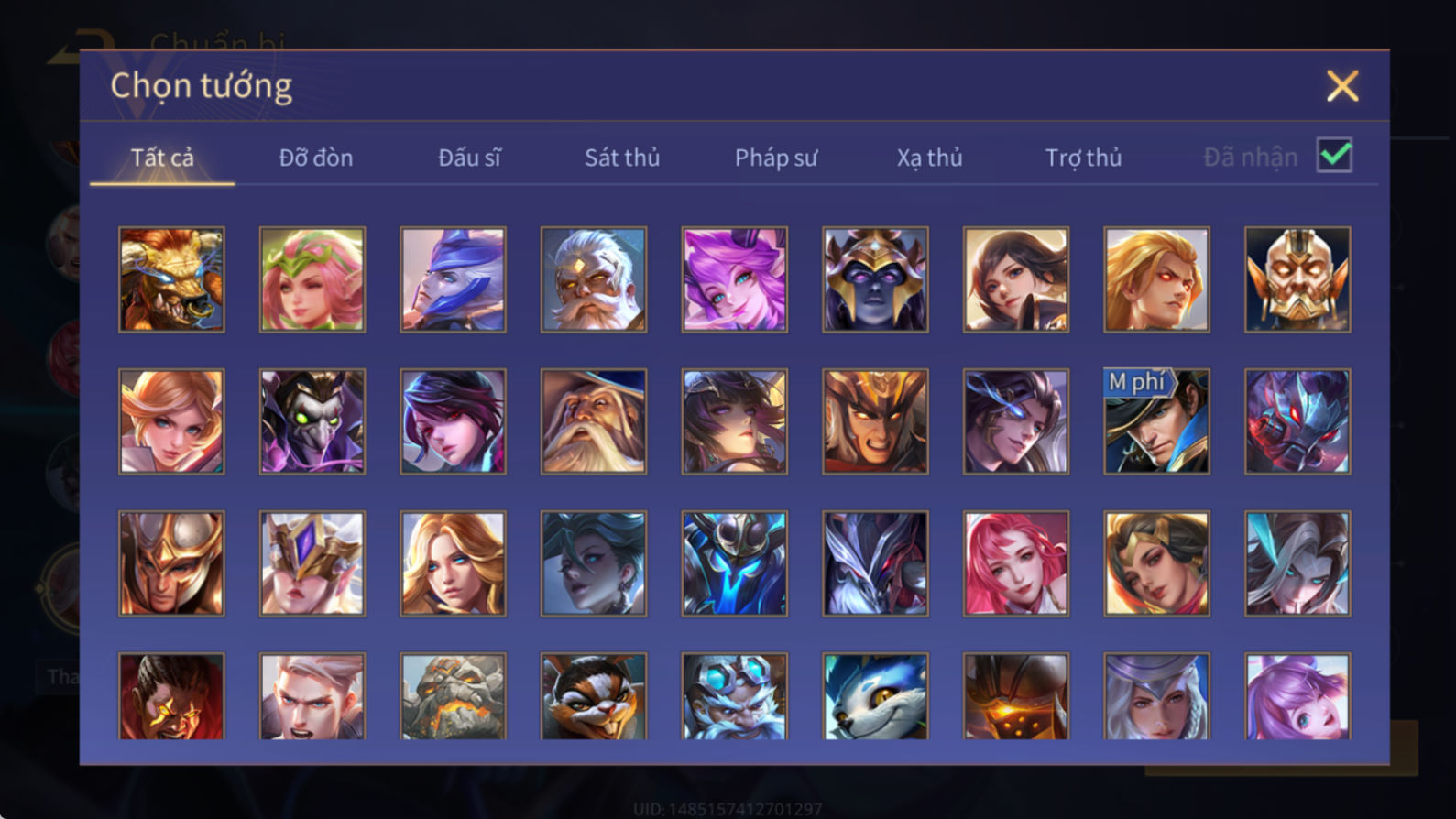Pick the pink-haired hero with green leaf crown
Viewport: 1456px width, 819px height.
(312, 279)
